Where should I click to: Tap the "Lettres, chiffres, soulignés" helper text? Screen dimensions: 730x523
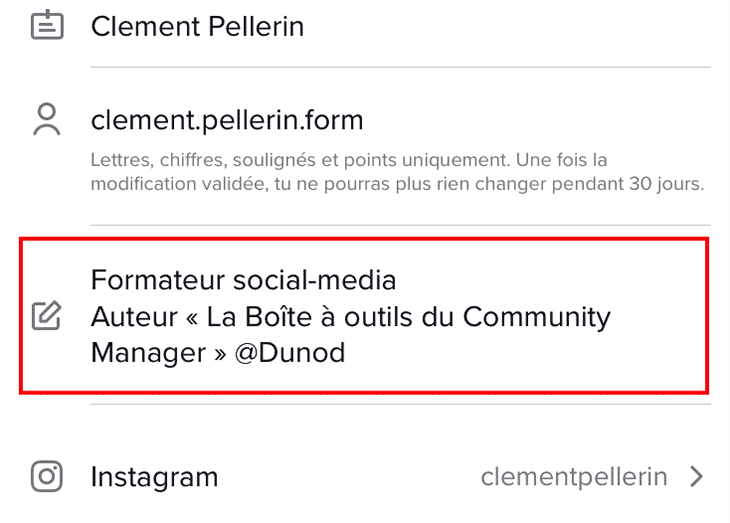tap(238, 161)
